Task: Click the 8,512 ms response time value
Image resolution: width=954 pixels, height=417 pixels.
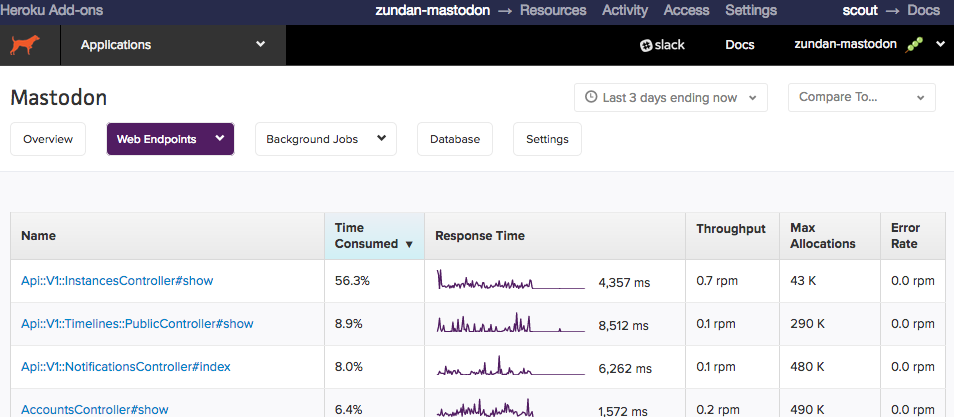Action: pos(624,326)
